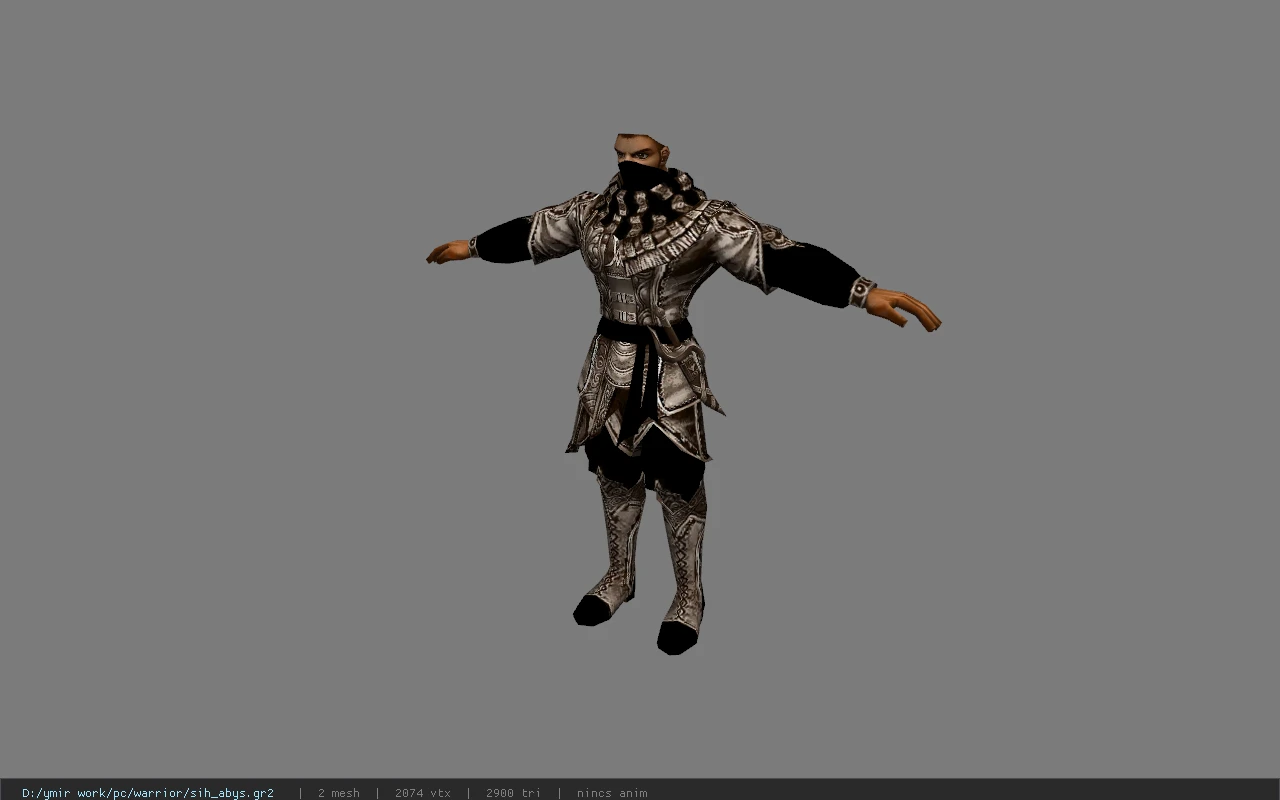
Task: Click the file path sih_abys.gr2 in status bar
Action: [148, 793]
